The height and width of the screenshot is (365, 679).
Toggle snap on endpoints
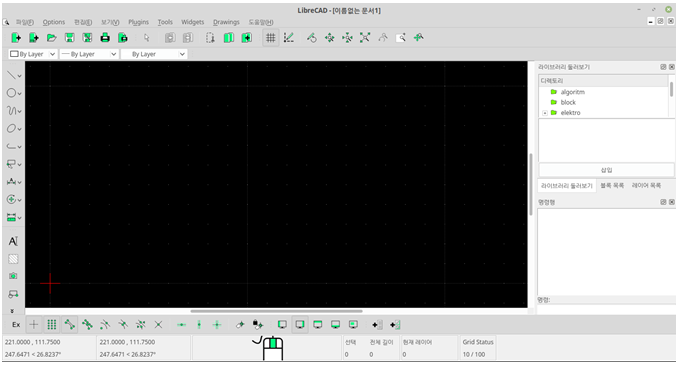(69, 324)
